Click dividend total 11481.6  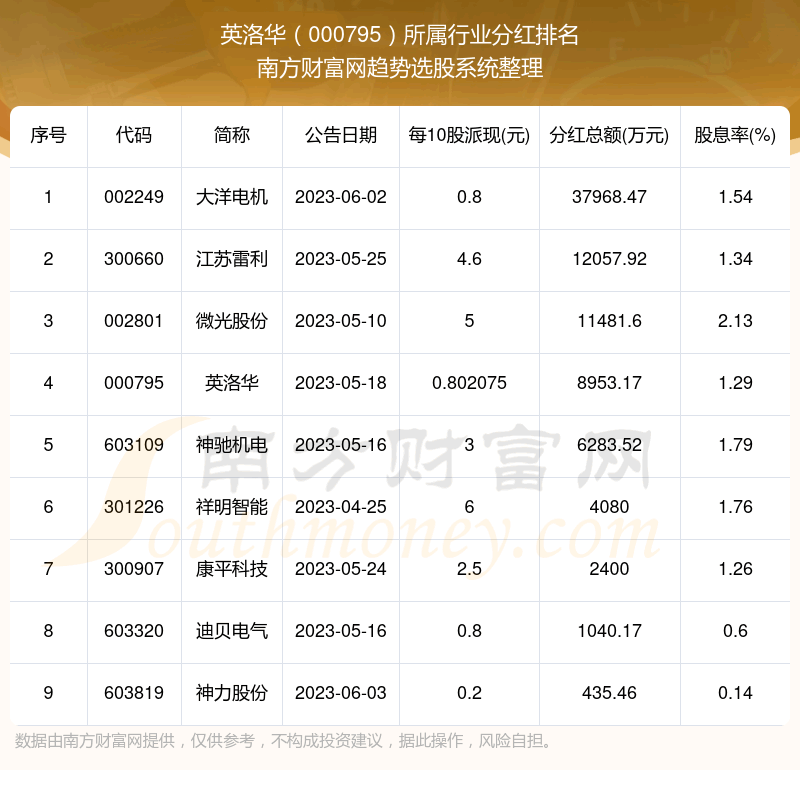tap(609, 321)
